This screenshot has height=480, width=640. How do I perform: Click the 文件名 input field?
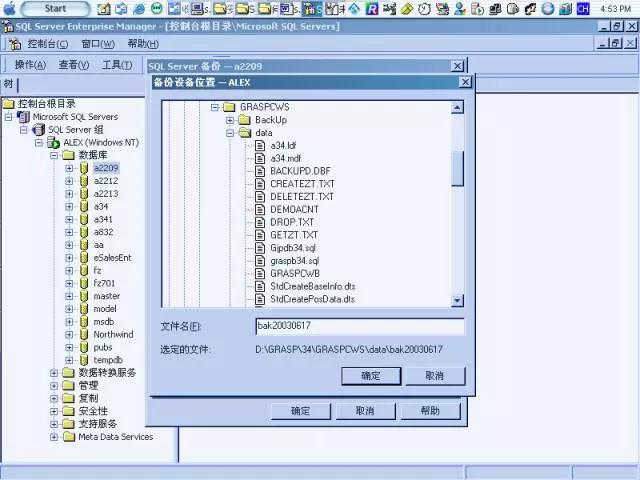tap(359, 327)
